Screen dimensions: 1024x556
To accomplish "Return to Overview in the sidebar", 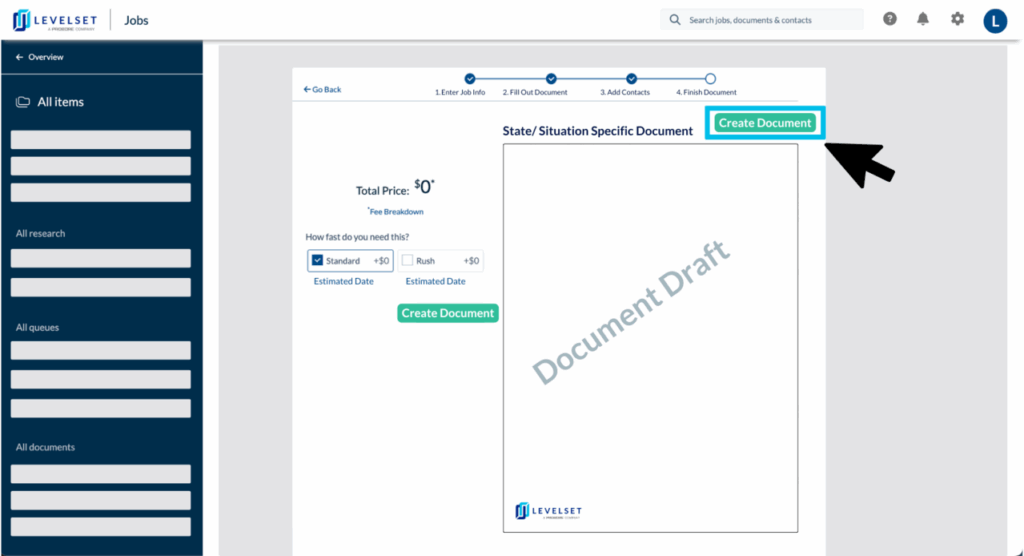I will click(x=40, y=57).
